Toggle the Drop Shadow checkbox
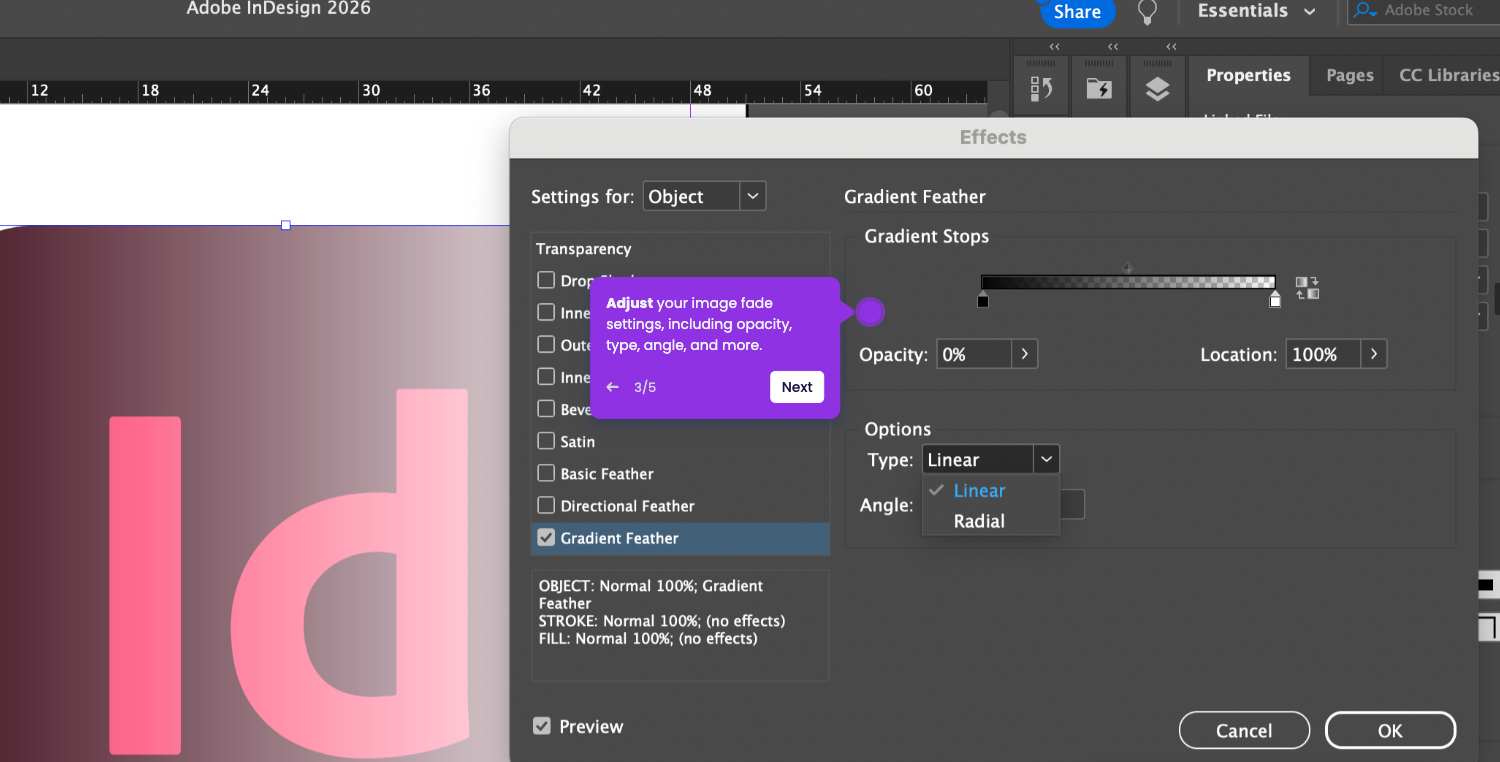This screenshot has height=762, width=1500. pyautogui.click(x=546, y=280)
